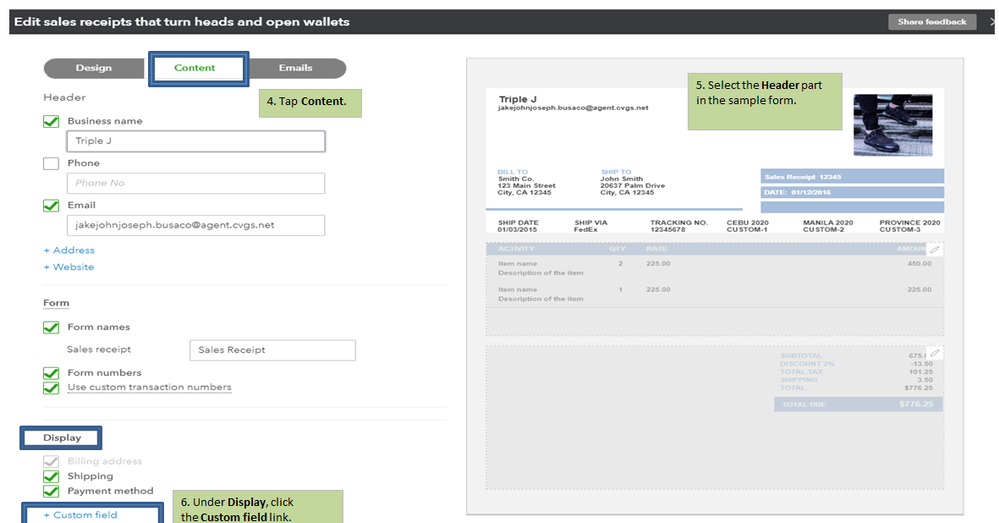The image size is (999, 523).
Task: Toggle Use custom transaction numbers checkbox
Action: coord(51,387)
